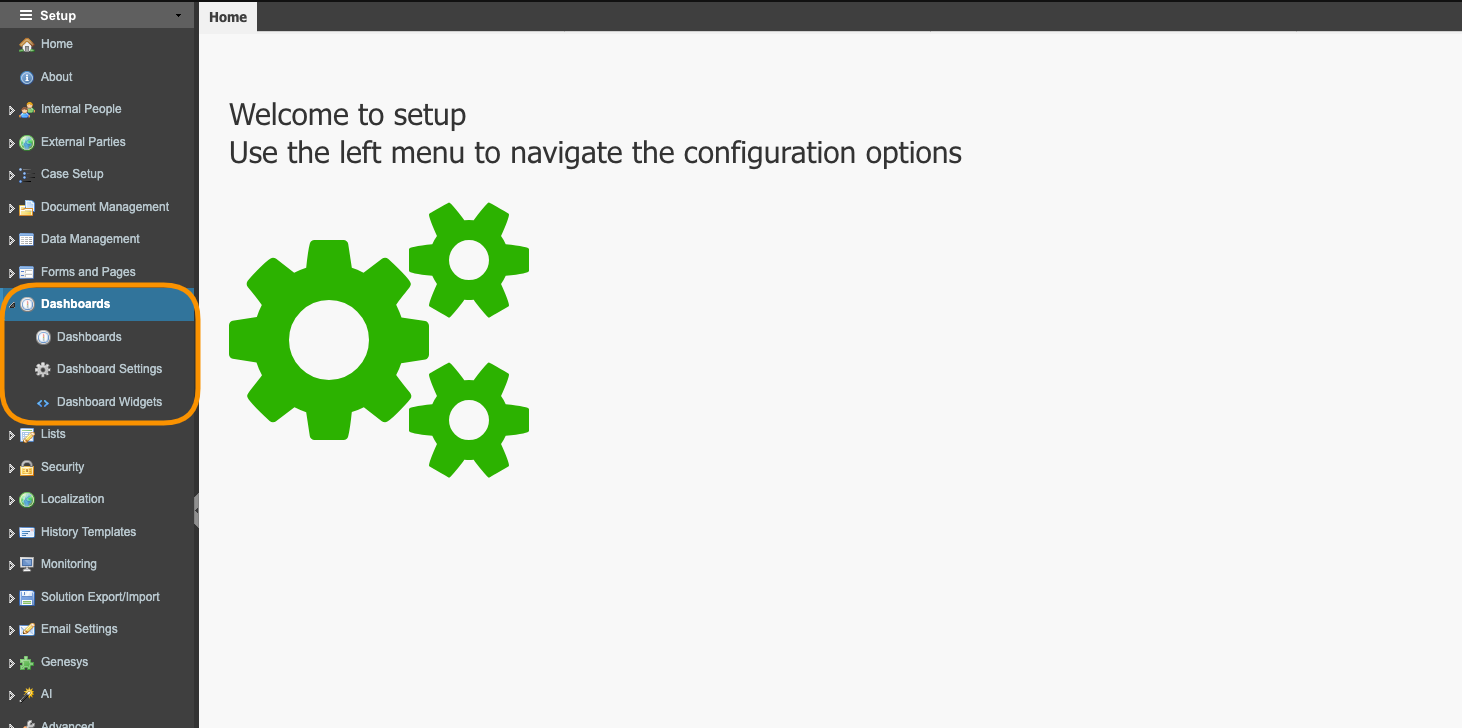
Task: Open Email Settings menu entry
Action: (x=79, y=629)
